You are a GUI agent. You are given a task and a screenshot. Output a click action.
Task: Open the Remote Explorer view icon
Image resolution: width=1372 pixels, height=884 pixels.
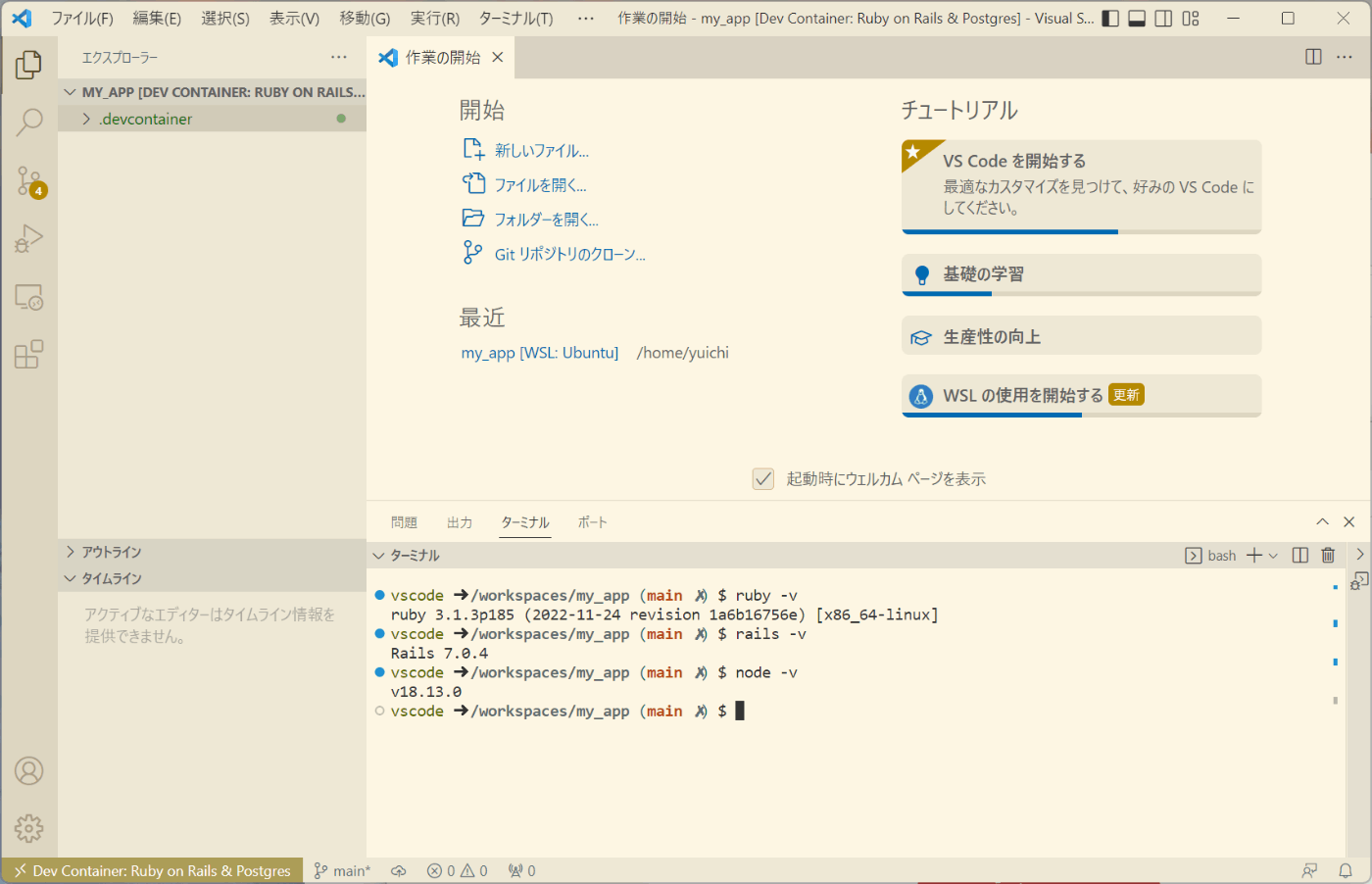[28, 297]
